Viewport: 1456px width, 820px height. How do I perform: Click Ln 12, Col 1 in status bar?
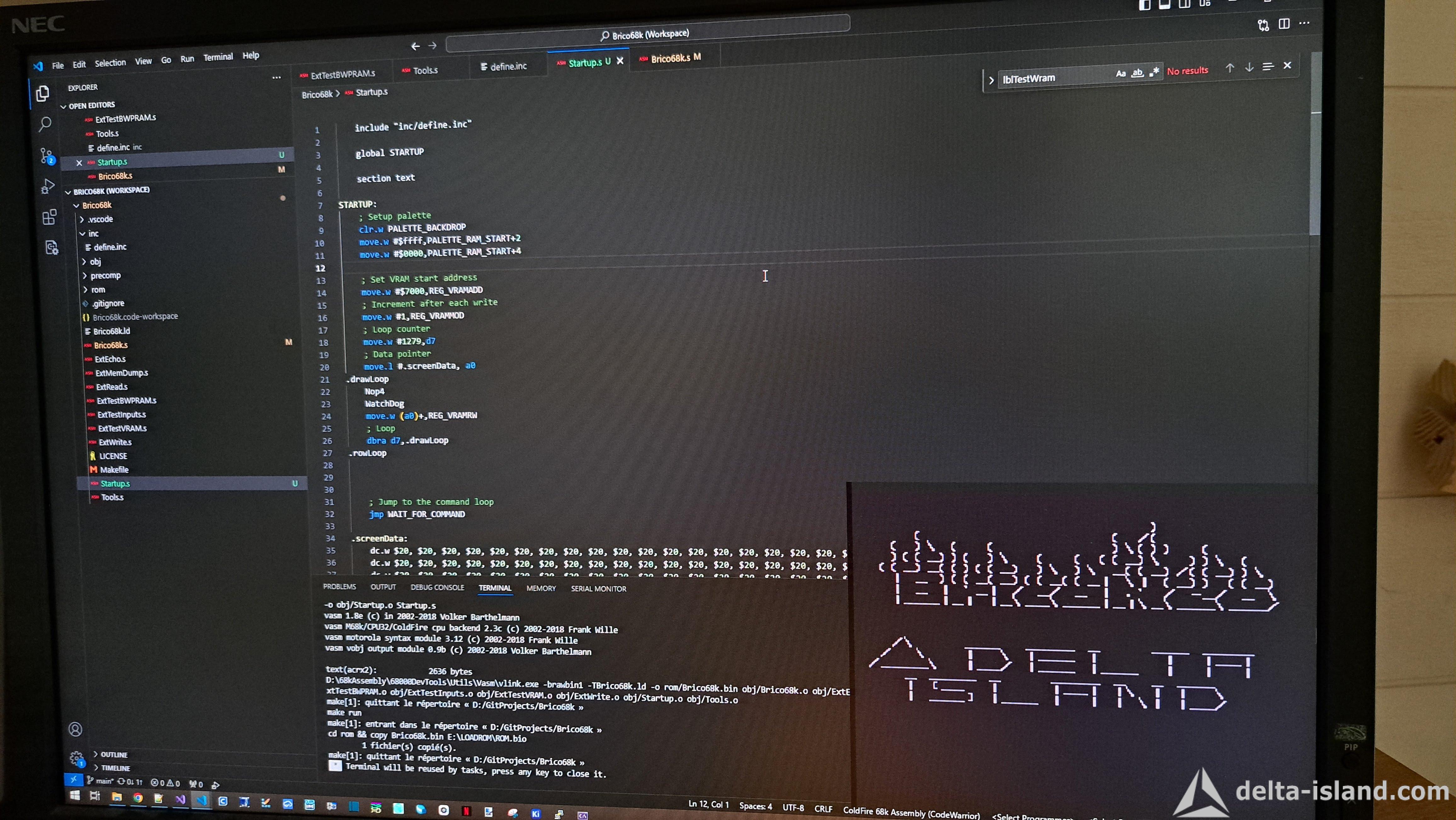tap(708, 804)
